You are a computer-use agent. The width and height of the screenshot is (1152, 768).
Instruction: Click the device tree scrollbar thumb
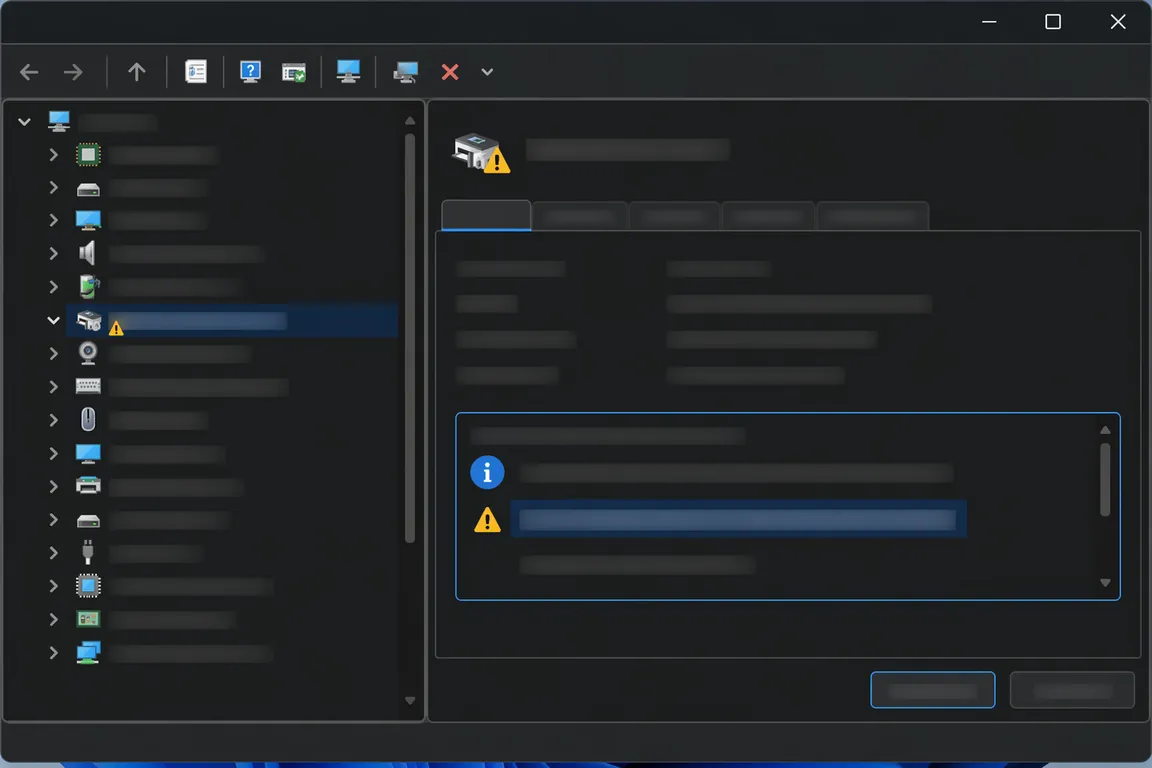point(410,338)
